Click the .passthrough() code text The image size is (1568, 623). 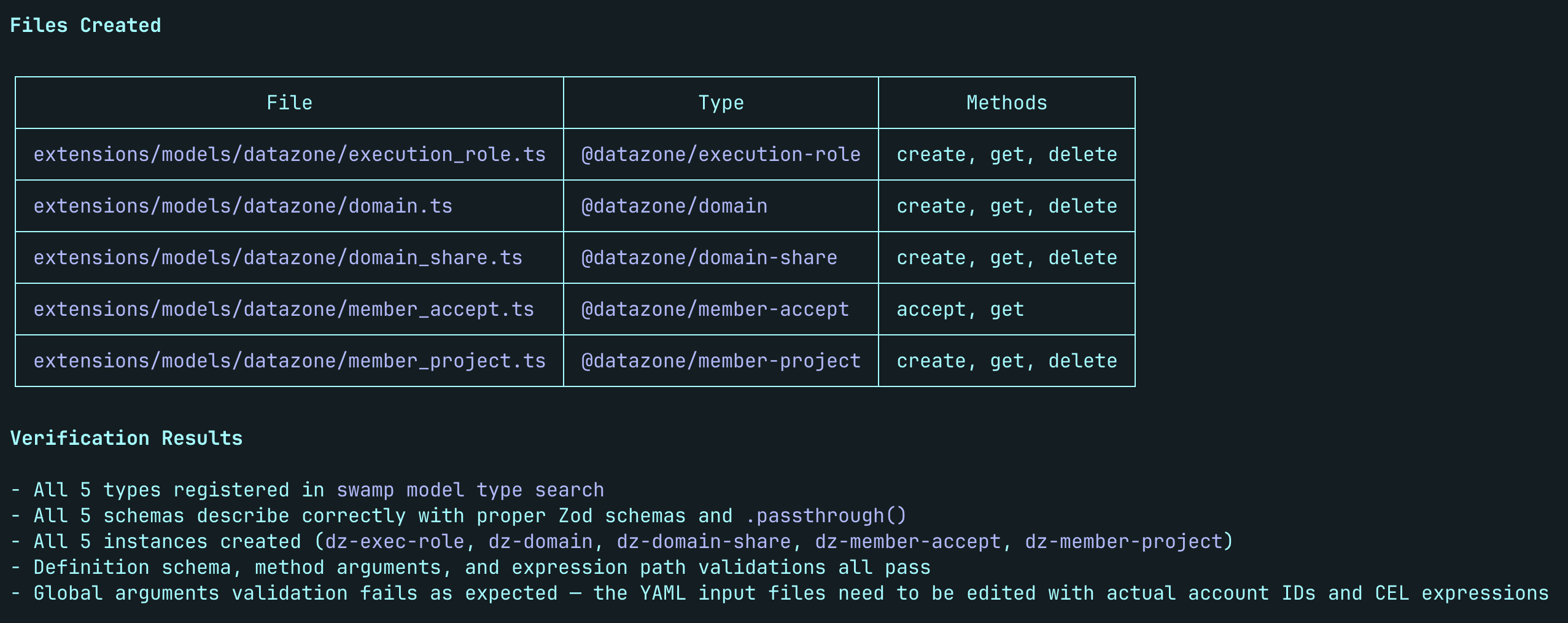pyautogui.click(x=826, y=515)
